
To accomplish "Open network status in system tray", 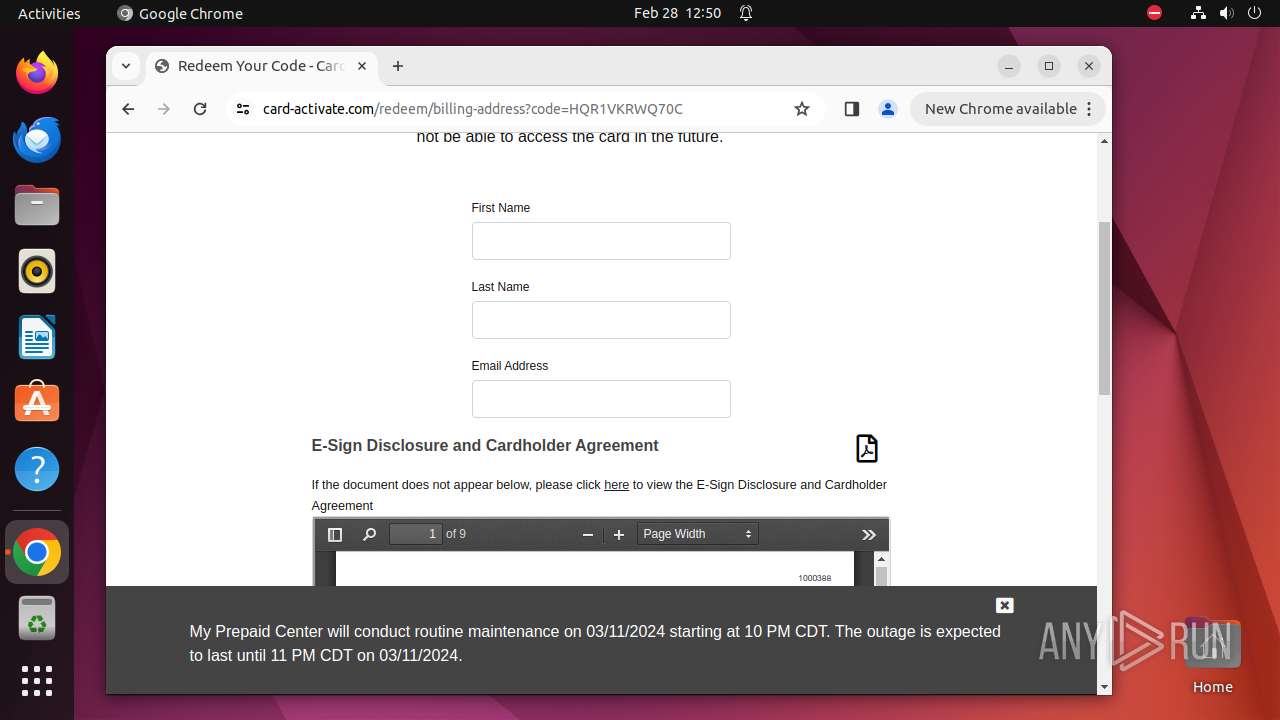I will [1198, 13].
